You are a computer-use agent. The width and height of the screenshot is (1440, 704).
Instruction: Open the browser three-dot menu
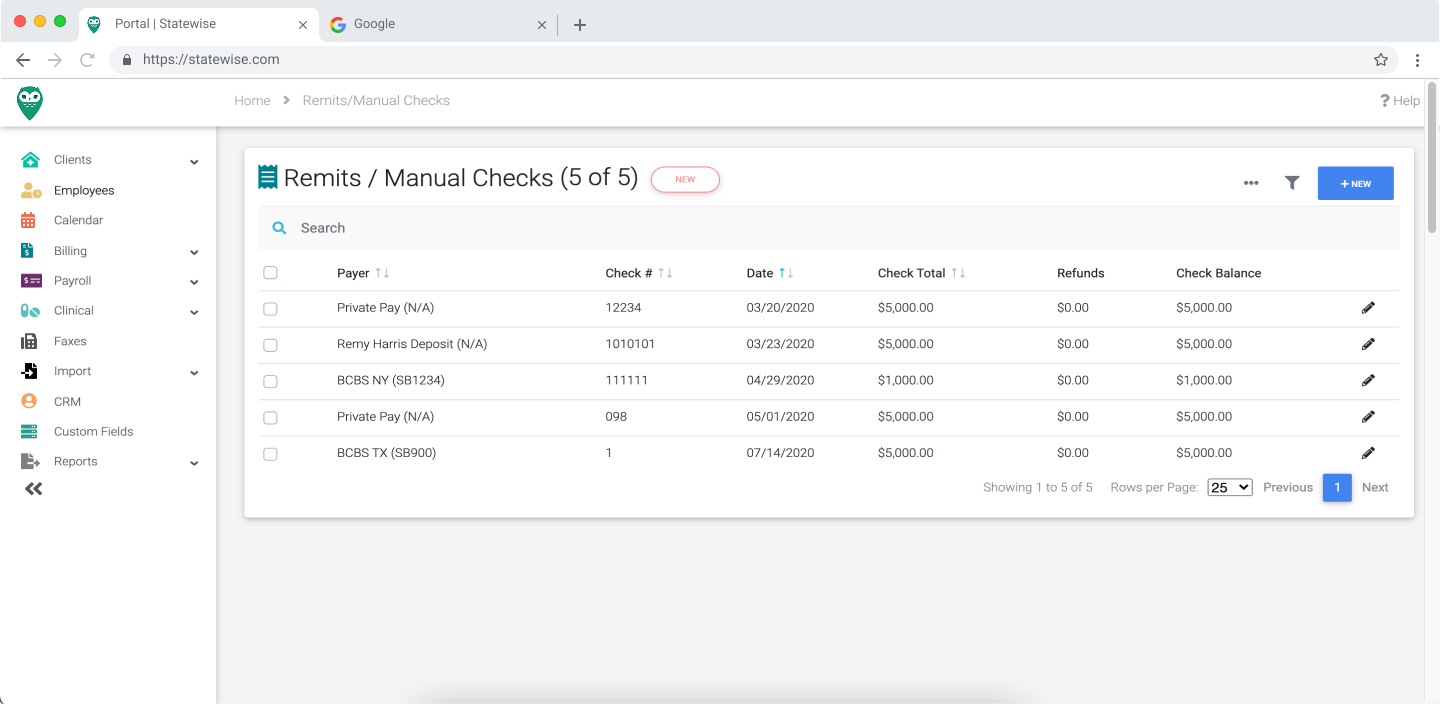(x=1417, y=60)
